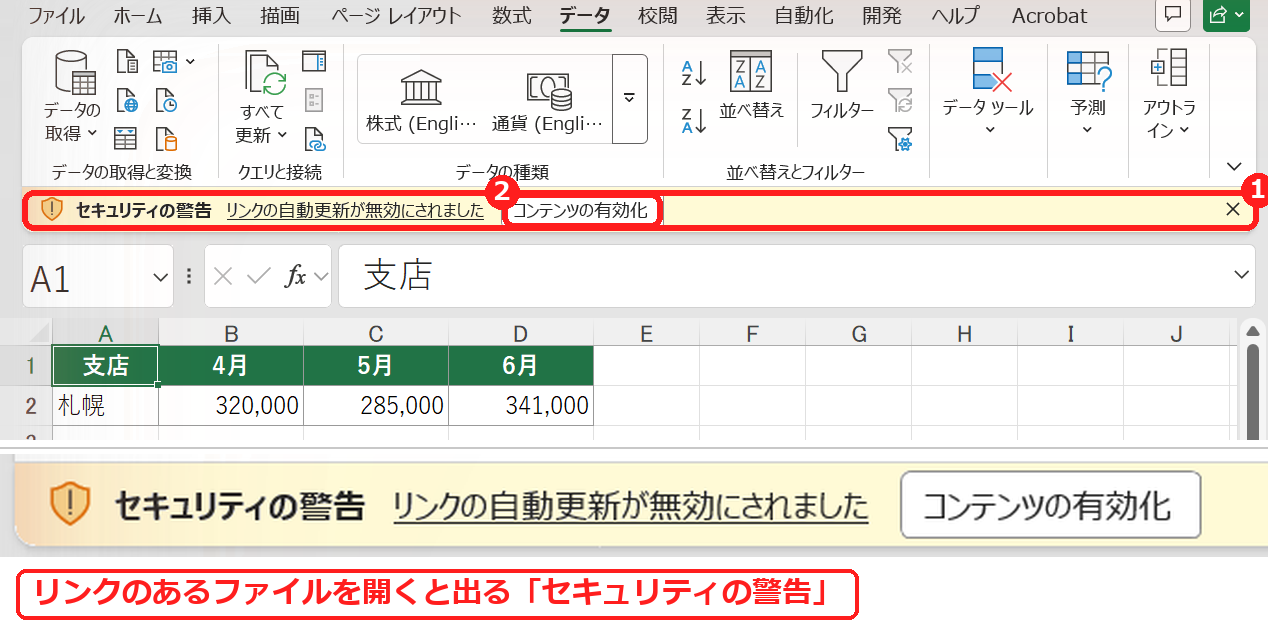Sort ascending with the A→Z icon
1268x627 pixels.
tap(694, 72)
